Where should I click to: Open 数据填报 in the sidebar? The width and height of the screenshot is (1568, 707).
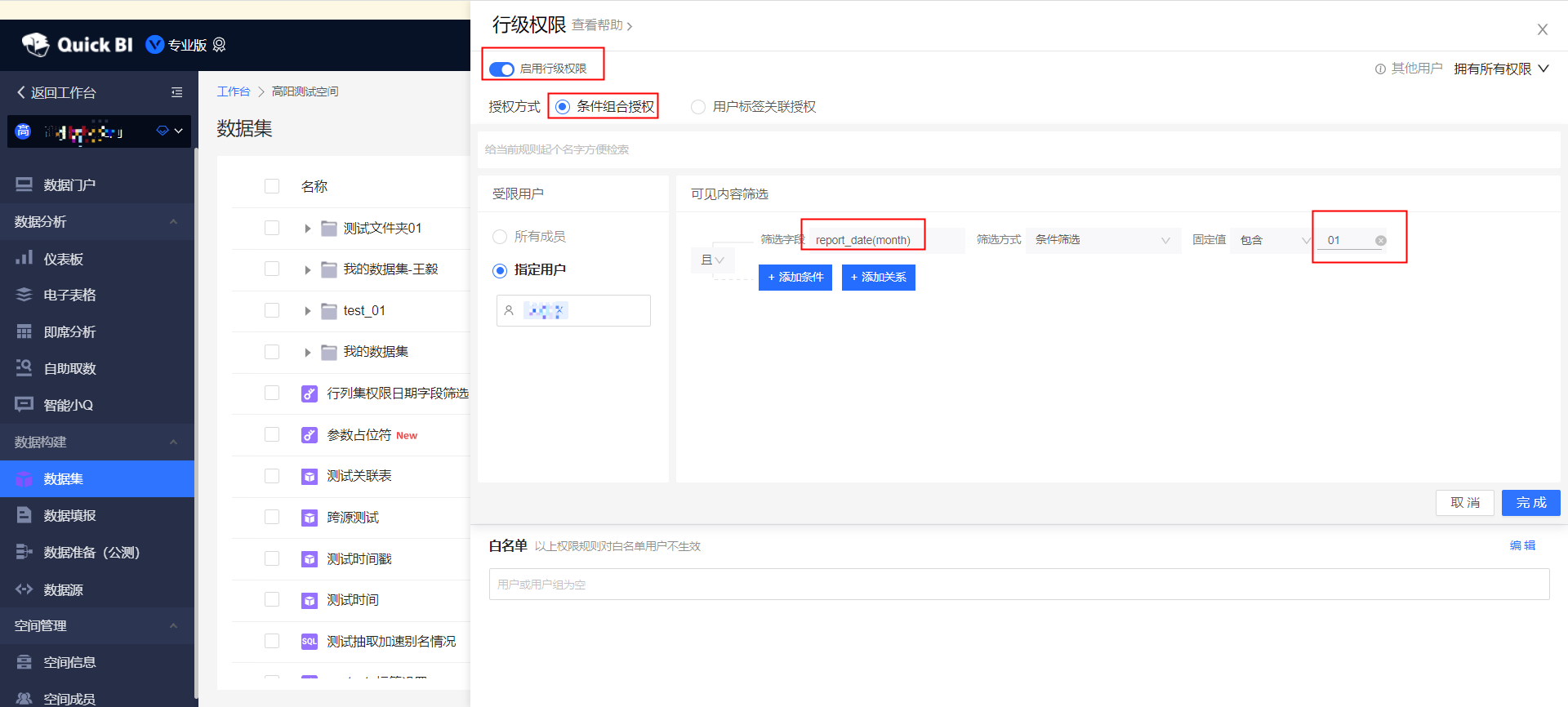[69, 515]
